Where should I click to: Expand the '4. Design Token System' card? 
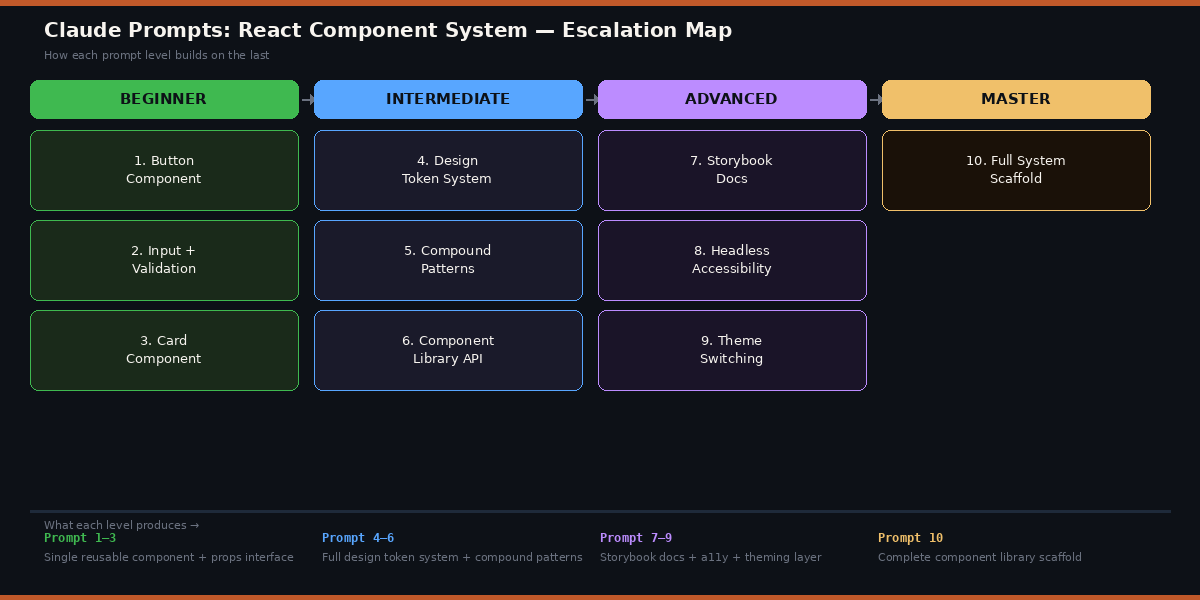point(448,170)
